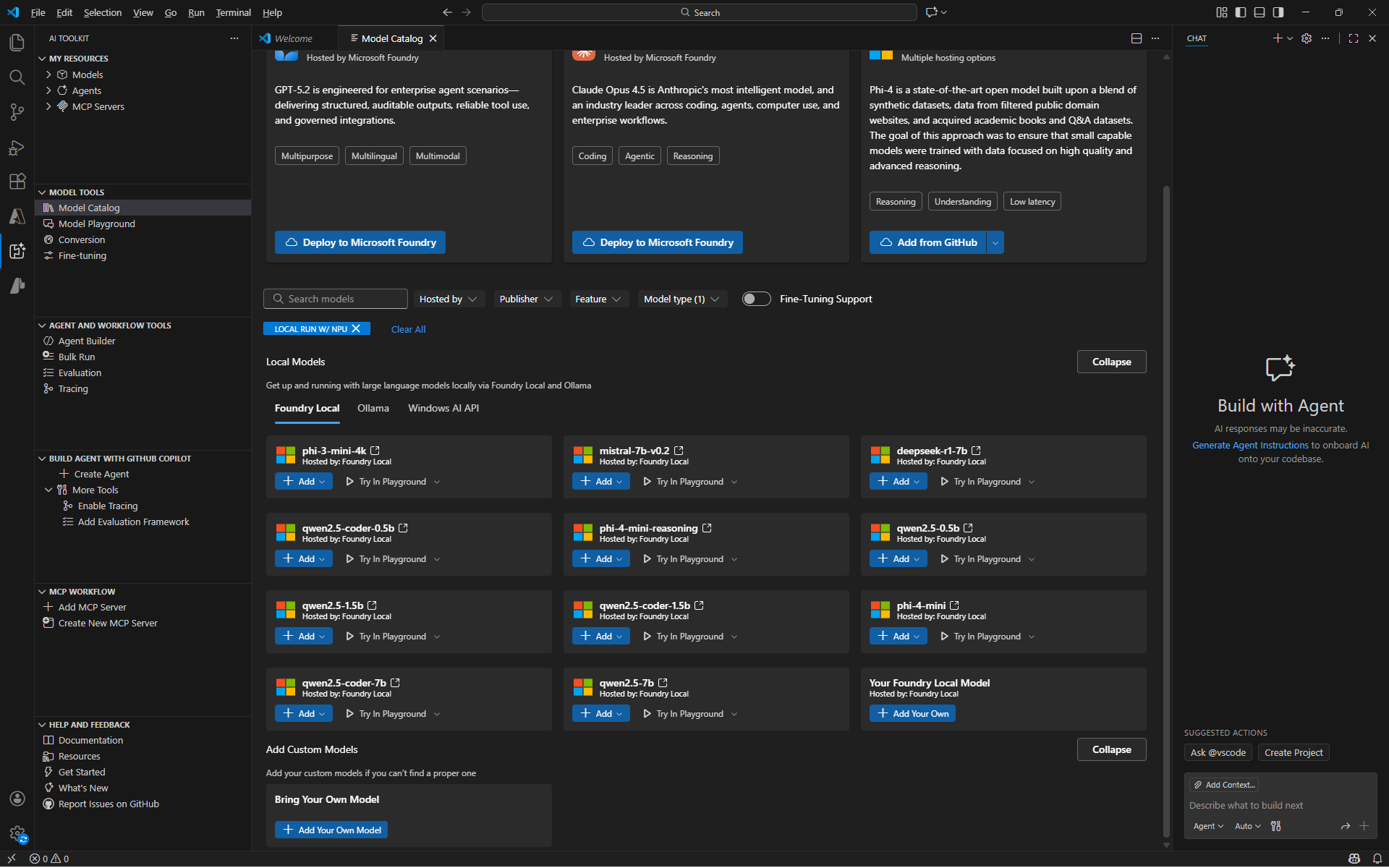This screenshot has height=868, width=1389.
Task: Open Run and Debug view
Action: pyautogui.click(x=17, y=148)
